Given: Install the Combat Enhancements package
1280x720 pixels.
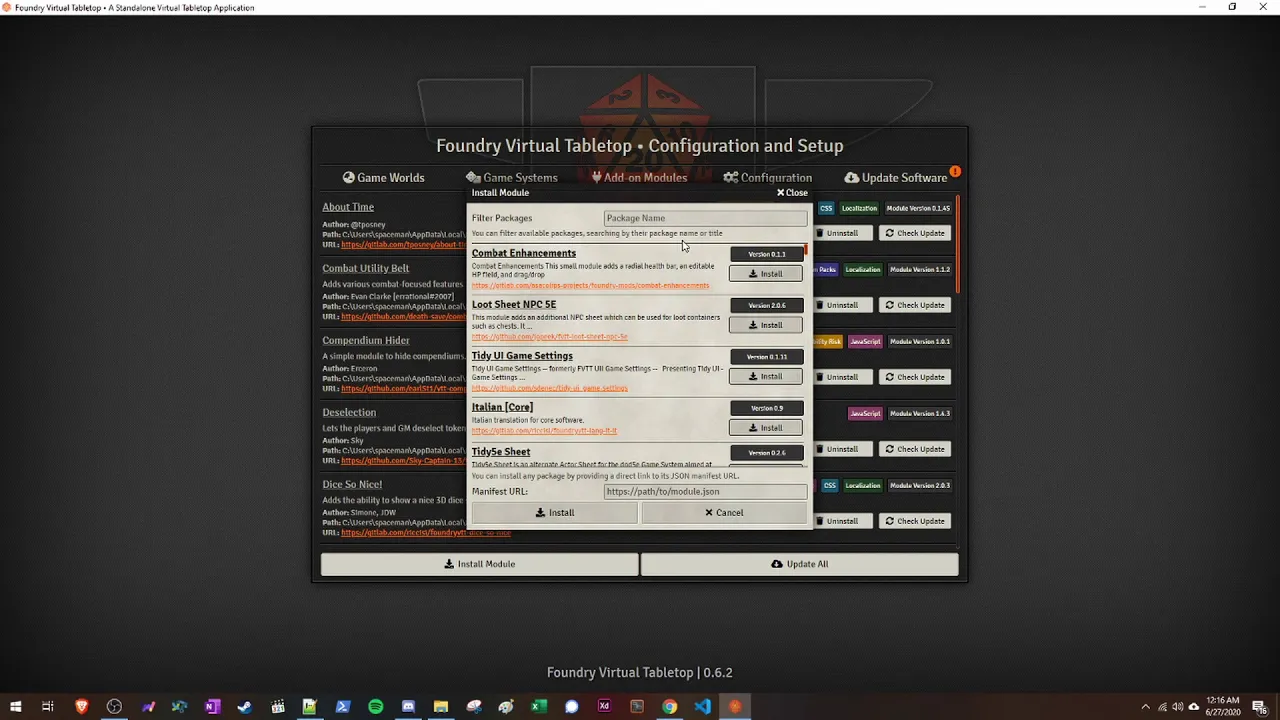Looking at the screenshot, I should click(766, 274).
